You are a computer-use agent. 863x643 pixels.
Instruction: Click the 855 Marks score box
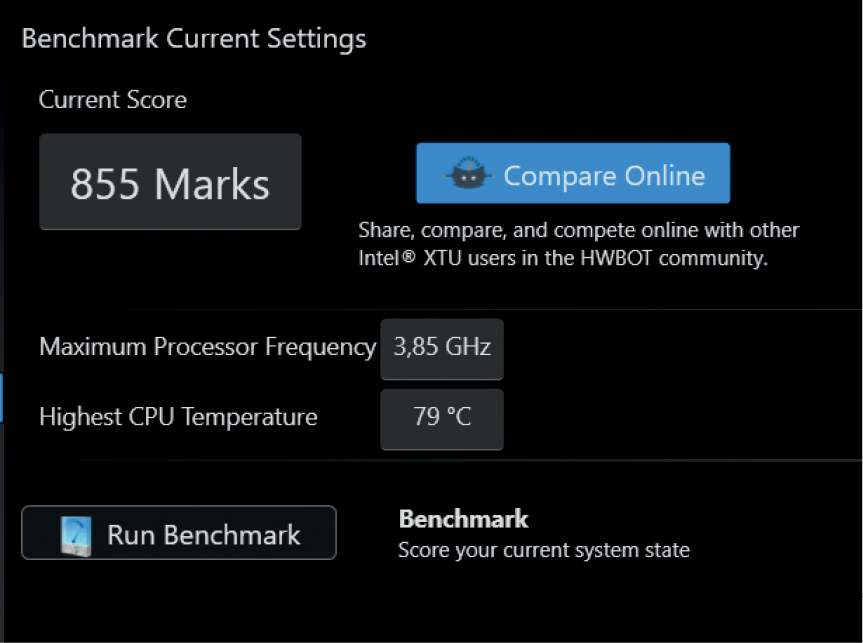pos(170,182)
